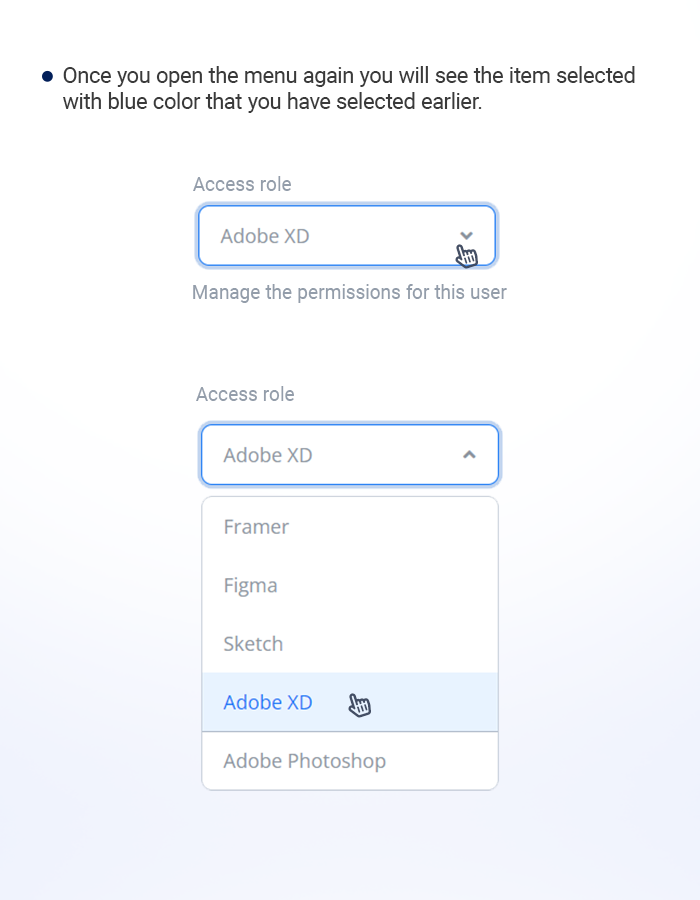Select Figma from the access role options
This screenshot has width=700, height=900.
pyautogui.click(x=250, y=585)
